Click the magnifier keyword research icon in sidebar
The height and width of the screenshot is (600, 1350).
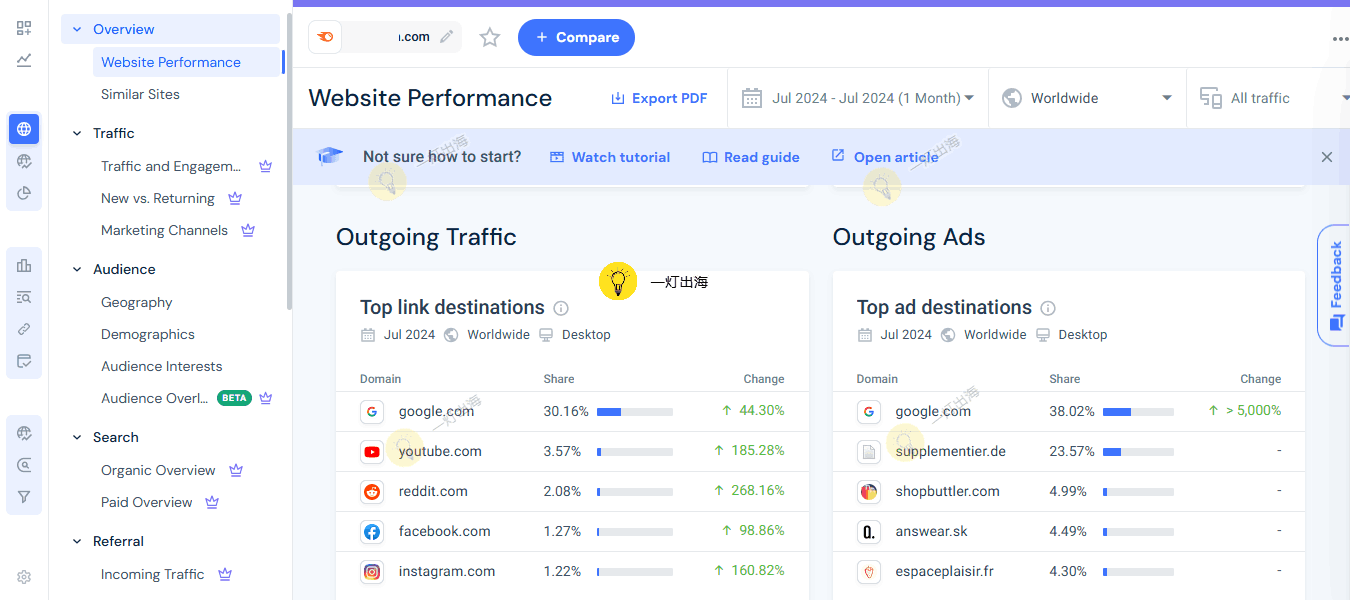point(24,465)
